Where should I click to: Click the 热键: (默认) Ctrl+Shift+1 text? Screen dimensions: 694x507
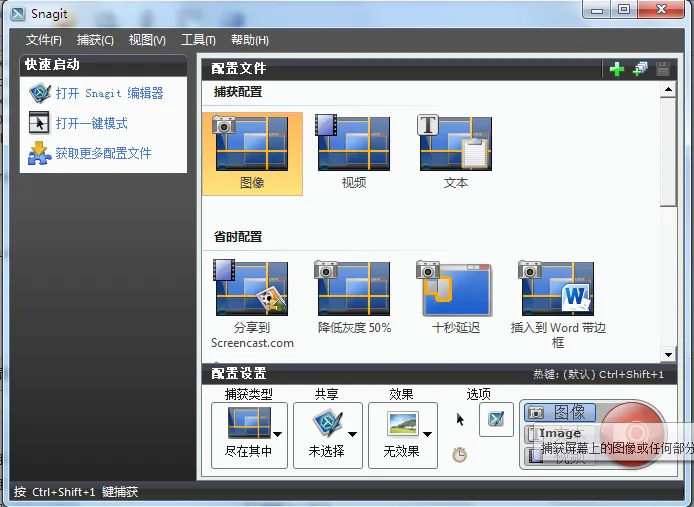pyautogui.click(x=598, y=375)
